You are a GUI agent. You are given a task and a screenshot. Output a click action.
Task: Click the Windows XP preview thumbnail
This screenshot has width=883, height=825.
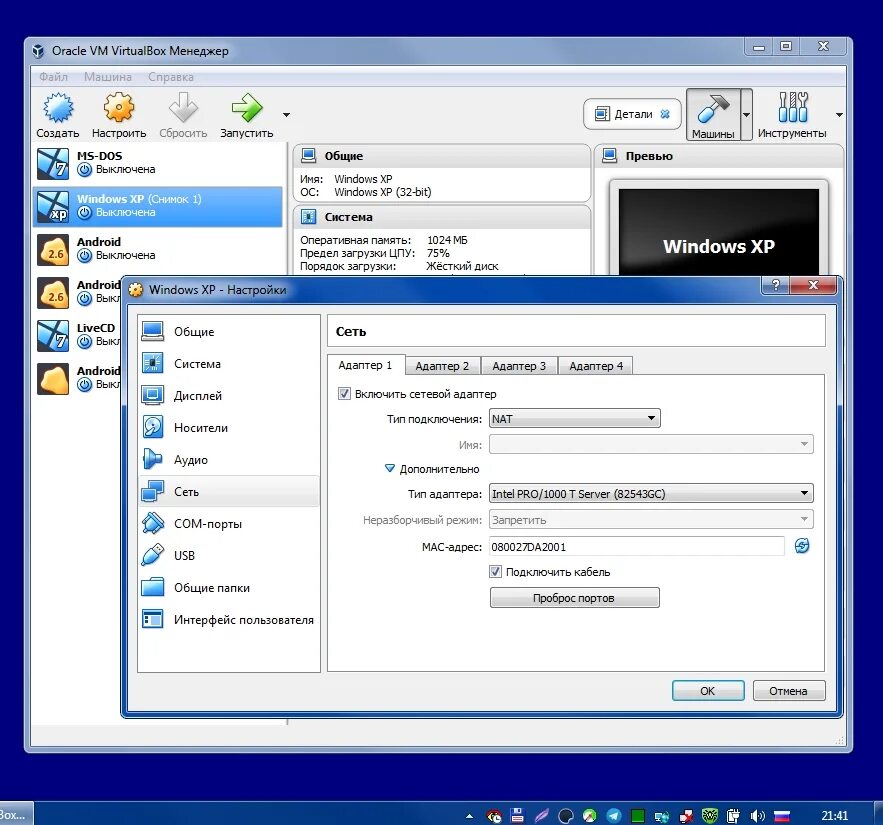point(719,232)
